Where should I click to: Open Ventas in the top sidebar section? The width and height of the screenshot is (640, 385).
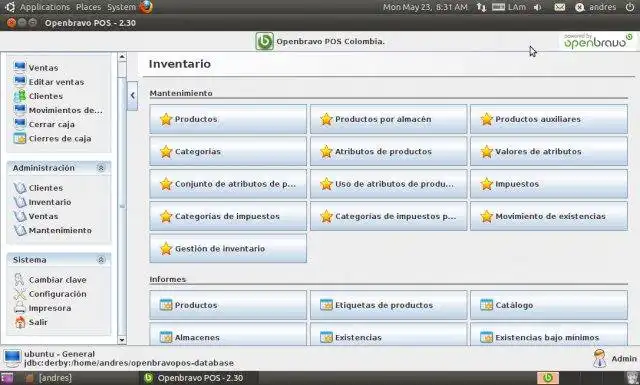[x=36, y=67]
